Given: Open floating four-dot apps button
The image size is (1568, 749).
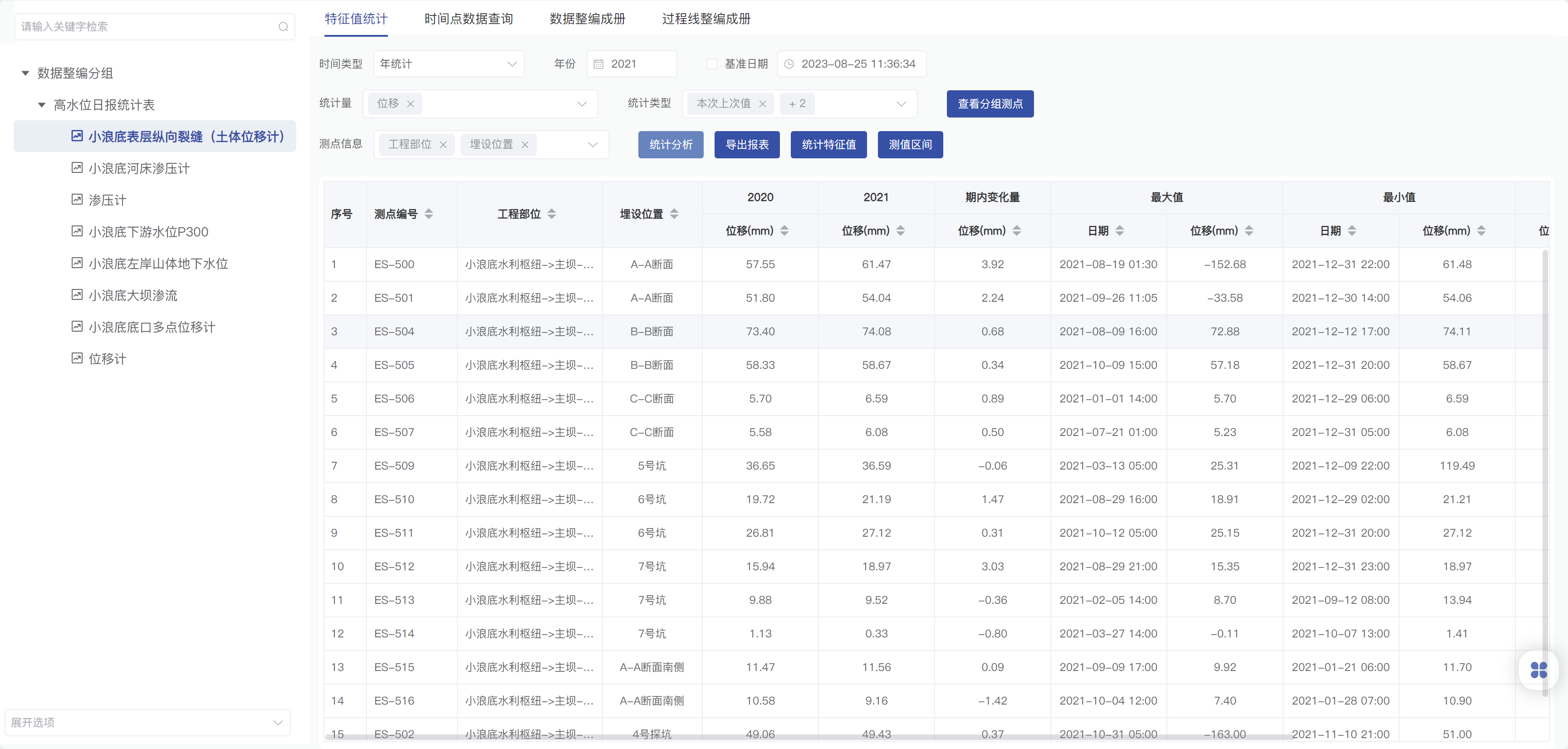Looking at the screenshot, I should pos(1538,670).
